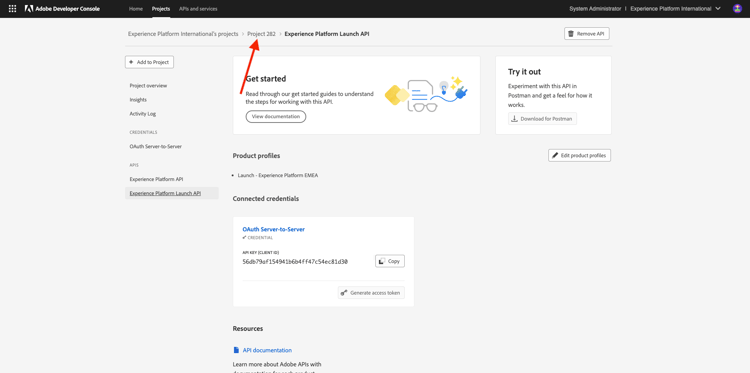This screenshot has height=373, width=750.
Task: Click Edit product profiles button
Action: [x=579, y=155]
